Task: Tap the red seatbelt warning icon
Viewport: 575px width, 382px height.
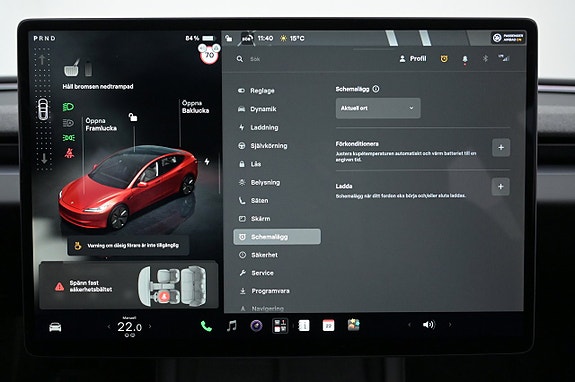Action: [x=69, y=153]
